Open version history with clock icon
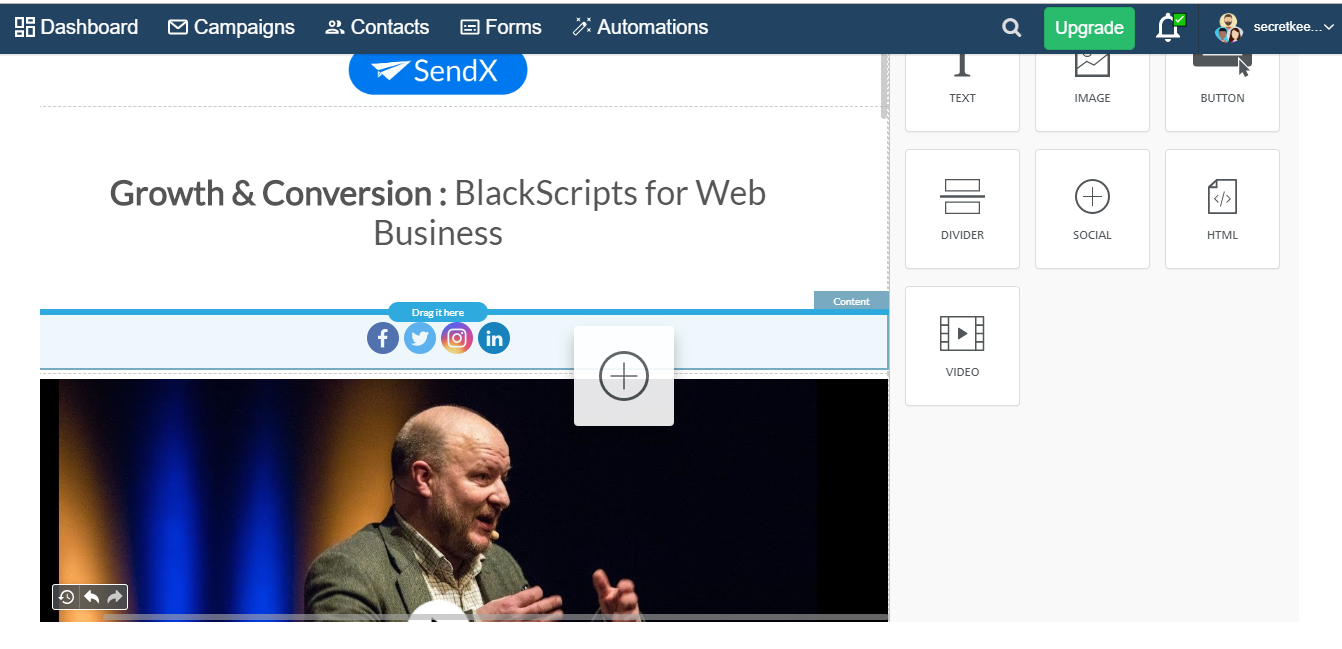This screenshot has height=649, width=1342. [x=65, y=596]
